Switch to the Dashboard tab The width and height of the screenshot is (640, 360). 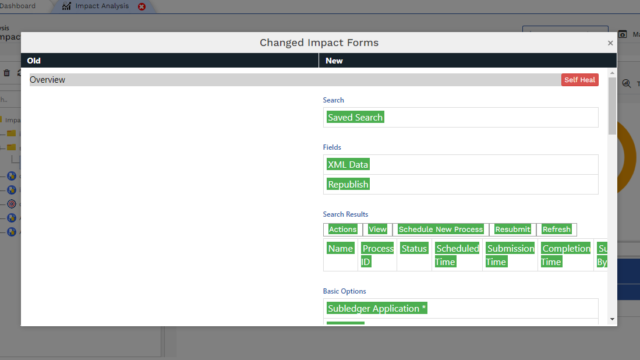[18, 6]
